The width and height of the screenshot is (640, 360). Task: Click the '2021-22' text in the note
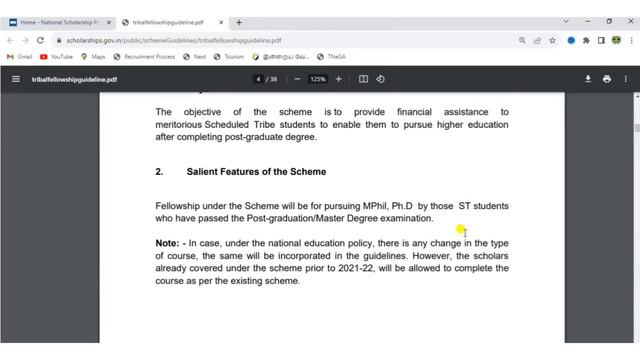point(357,268)
